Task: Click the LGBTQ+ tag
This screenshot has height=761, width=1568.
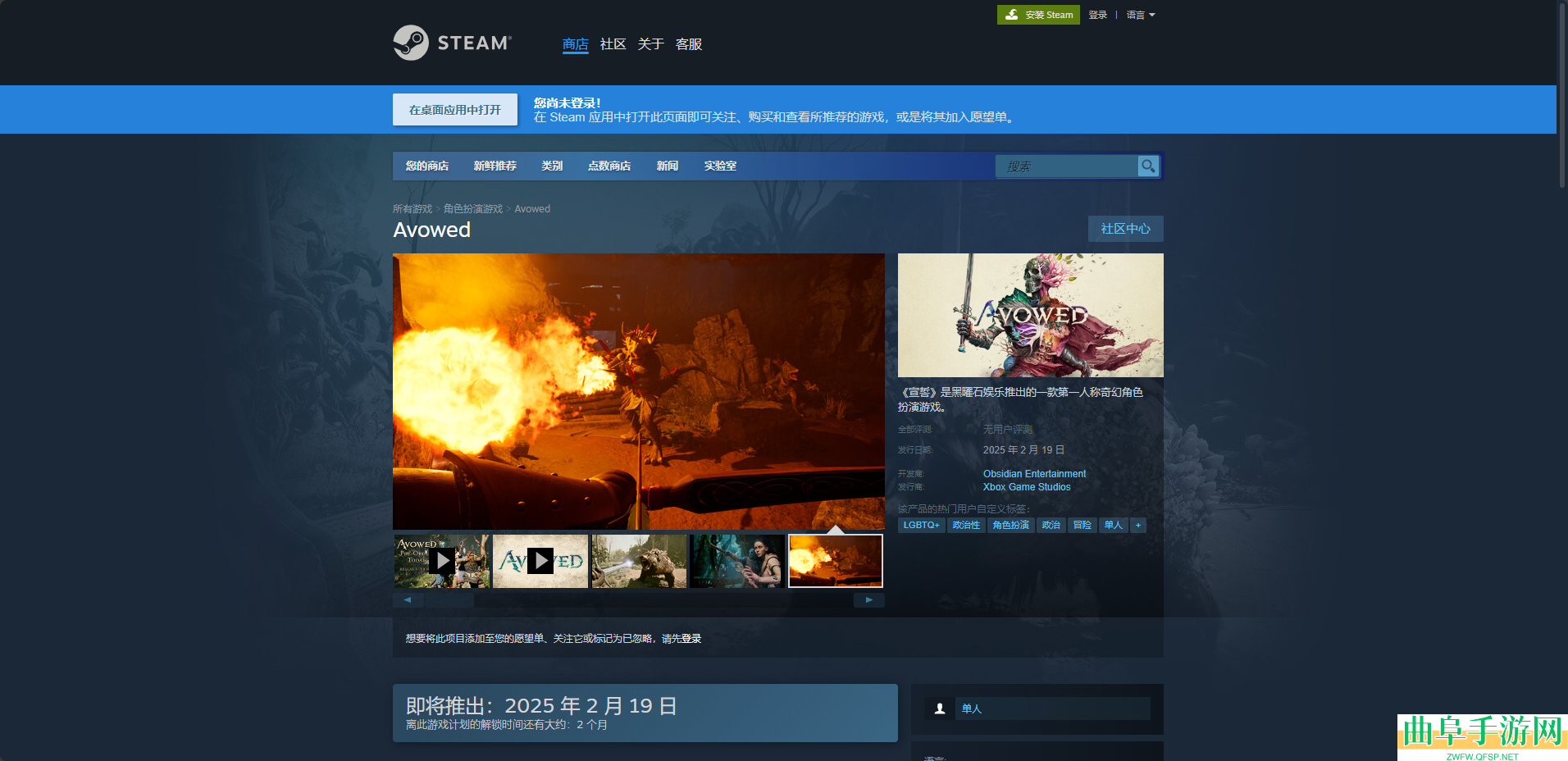Action: (x=922, y=525)
